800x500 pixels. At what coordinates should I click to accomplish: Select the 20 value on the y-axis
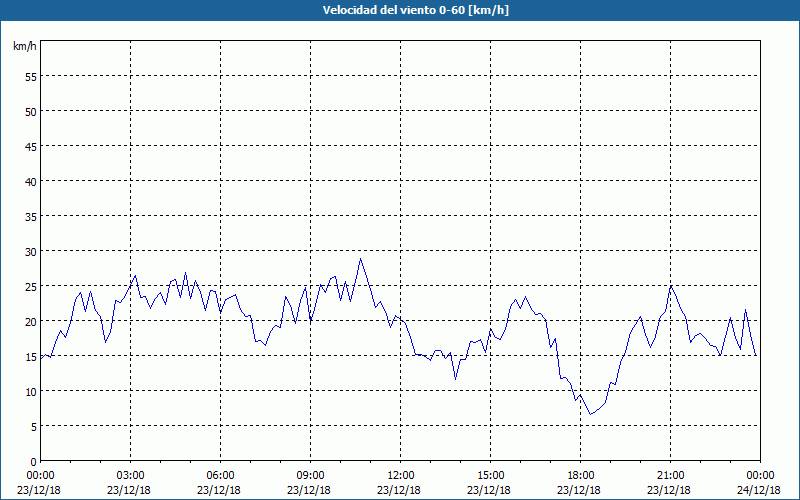(31, 321)
